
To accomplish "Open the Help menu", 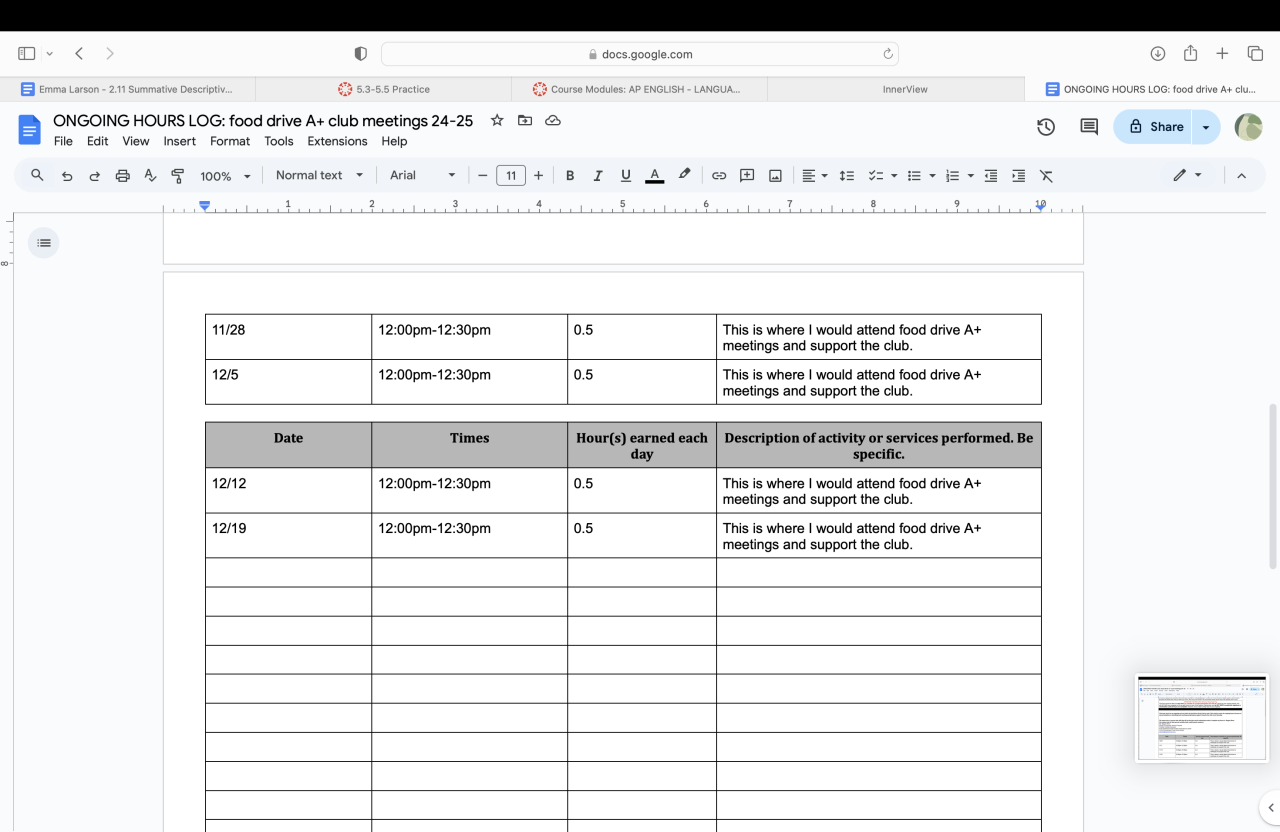I will [x=394, y=141].
